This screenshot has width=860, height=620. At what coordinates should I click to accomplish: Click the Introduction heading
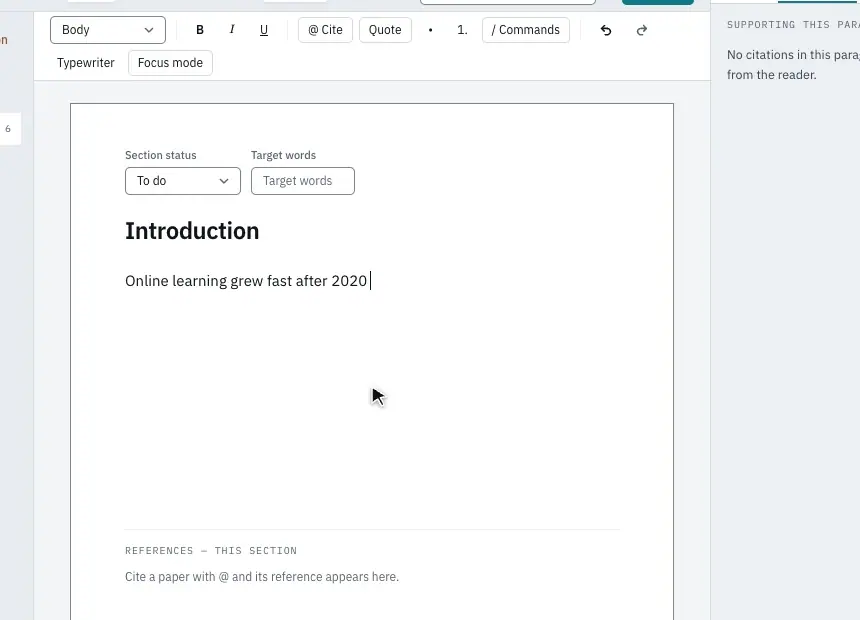click(x=192, y=231)
